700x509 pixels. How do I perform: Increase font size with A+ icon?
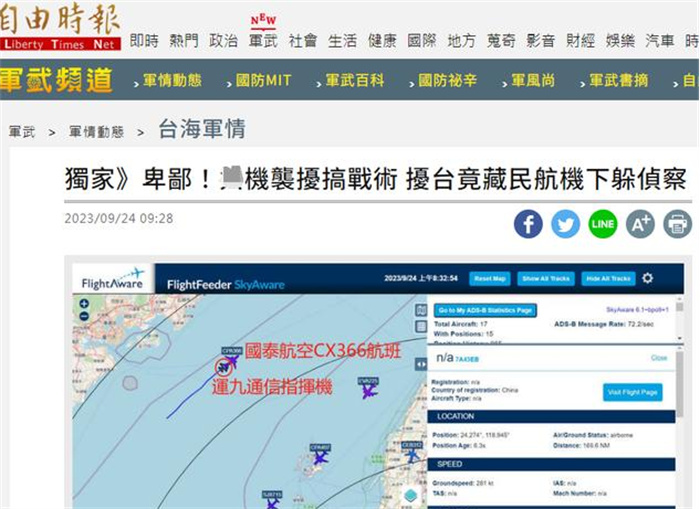(x=640, y=224)
